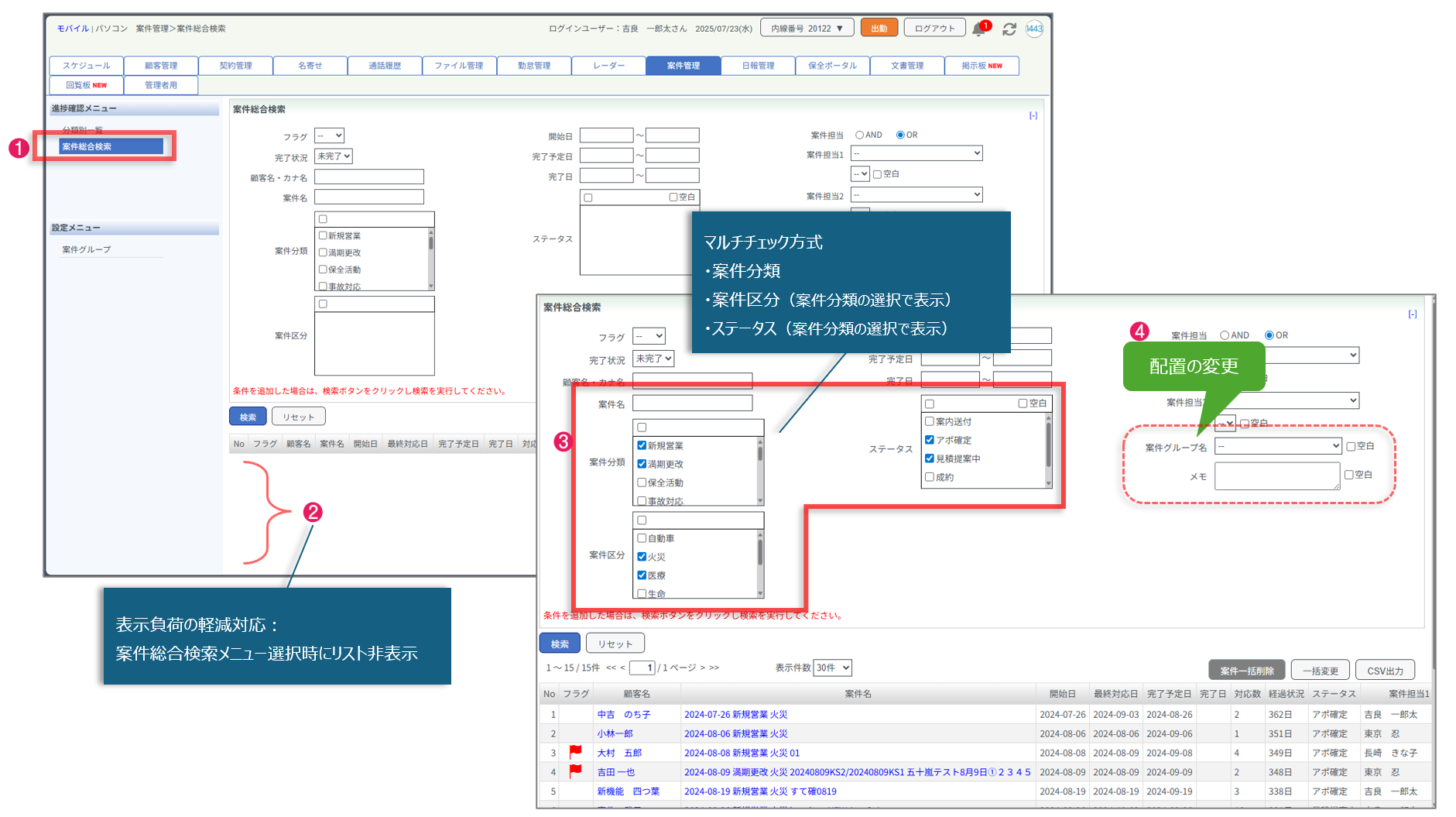This screenshot has height=817, width=1456.
Task: Select AND radio in front panel 案件担当
Action: tap(1225, 335)
